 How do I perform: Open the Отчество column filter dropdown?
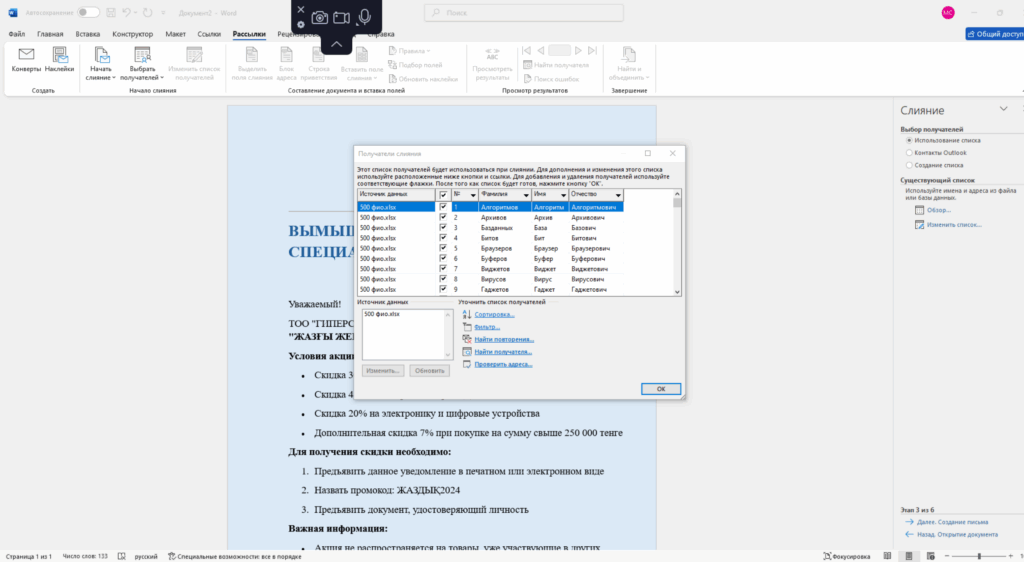(618, 195)
